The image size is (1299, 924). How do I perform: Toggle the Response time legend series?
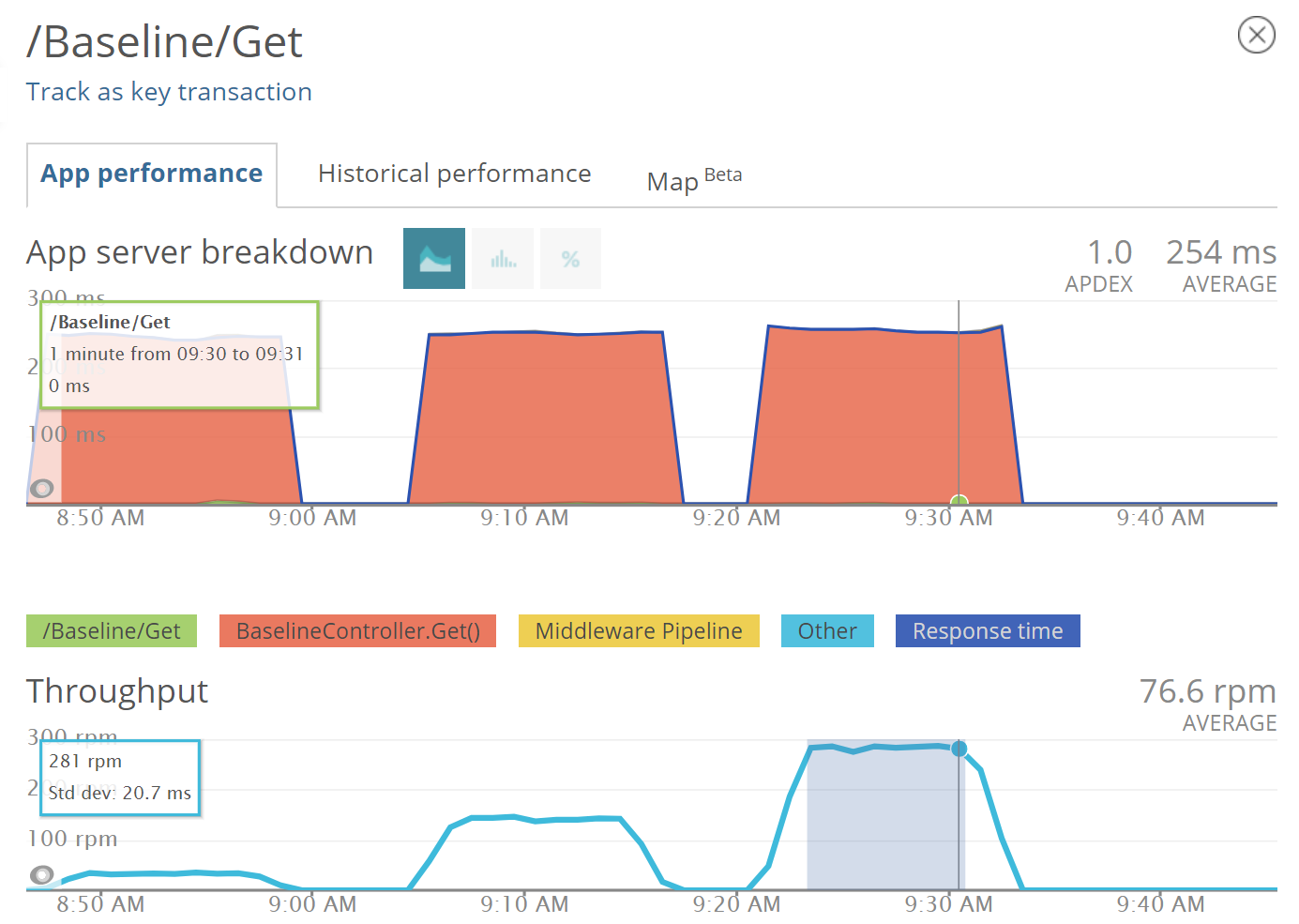pyautogui.click(x=988, y=630)
